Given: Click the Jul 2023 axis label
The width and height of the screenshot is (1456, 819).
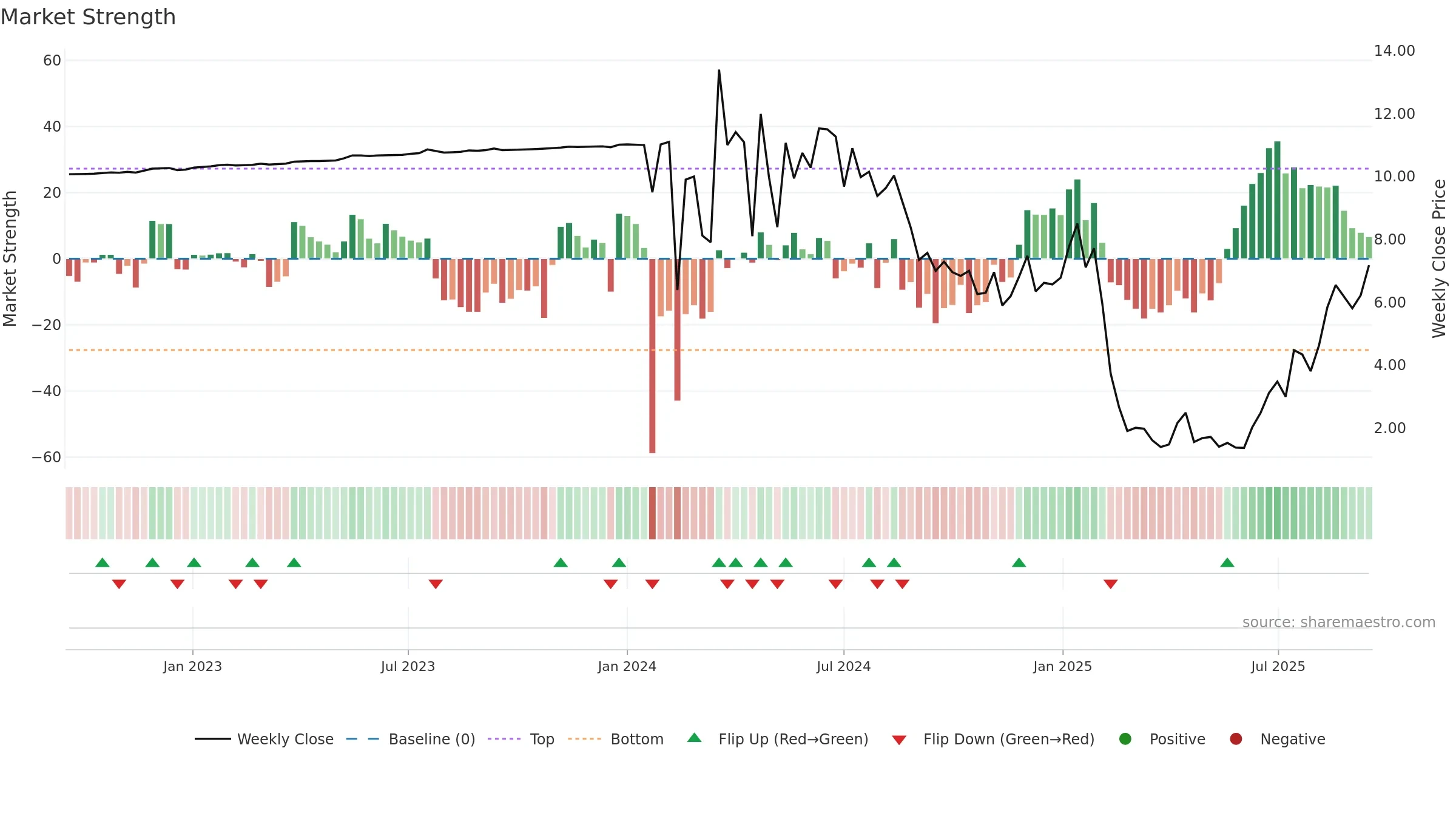Looking at the screenshot, I should point(408,666).
